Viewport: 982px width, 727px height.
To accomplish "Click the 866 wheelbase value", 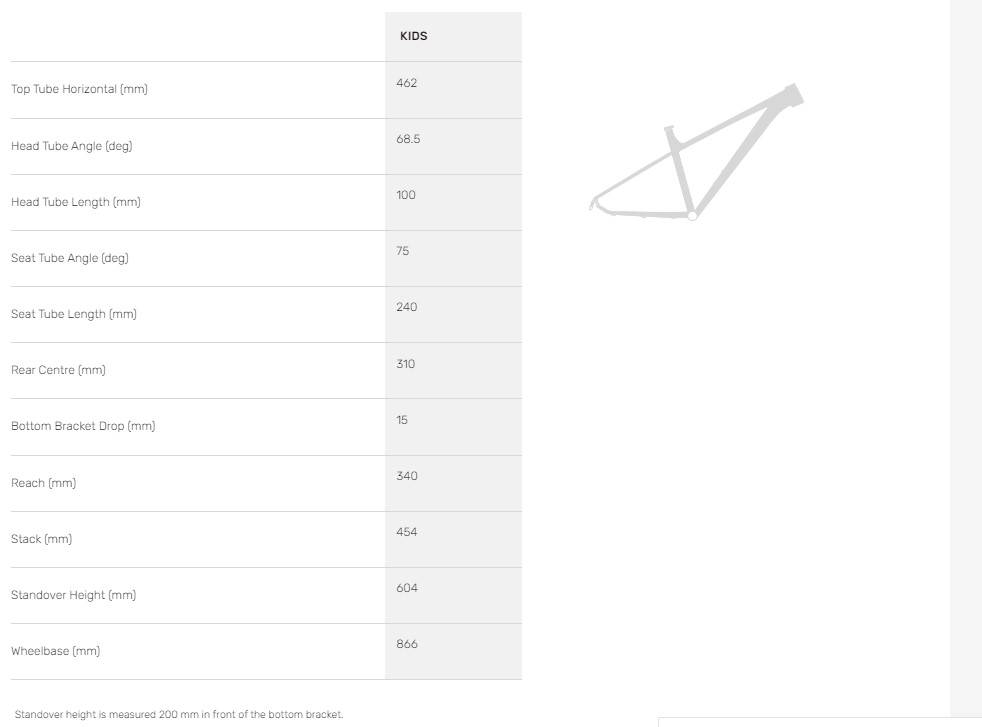I will [x=406, y=644].
